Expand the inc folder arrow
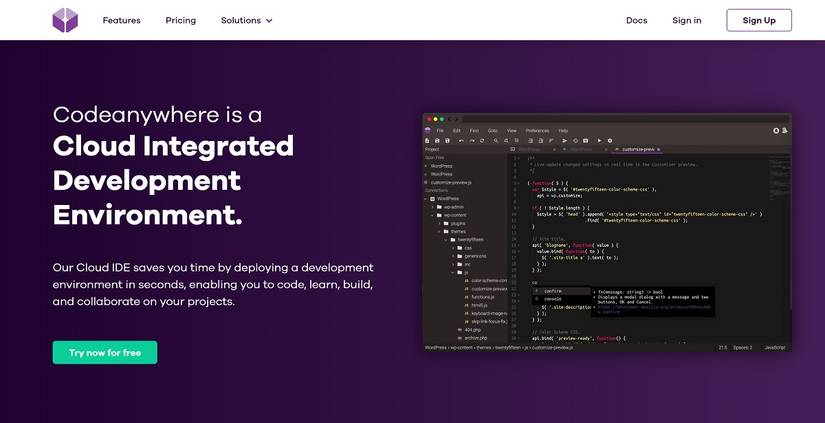Screen dimensions: 825x423 pos(453,264)
